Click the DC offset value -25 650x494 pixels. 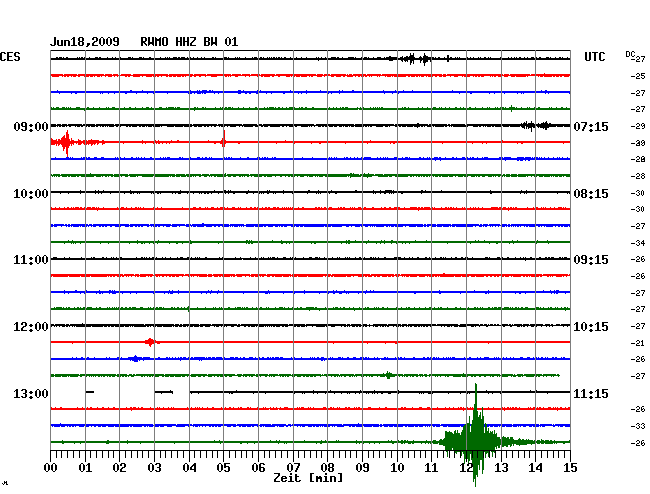coord(638,76)
